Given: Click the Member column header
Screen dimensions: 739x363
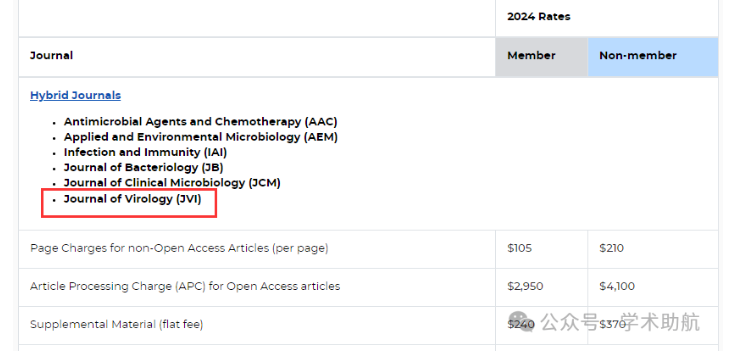Looking at the screenshot, I should point(531,56).
